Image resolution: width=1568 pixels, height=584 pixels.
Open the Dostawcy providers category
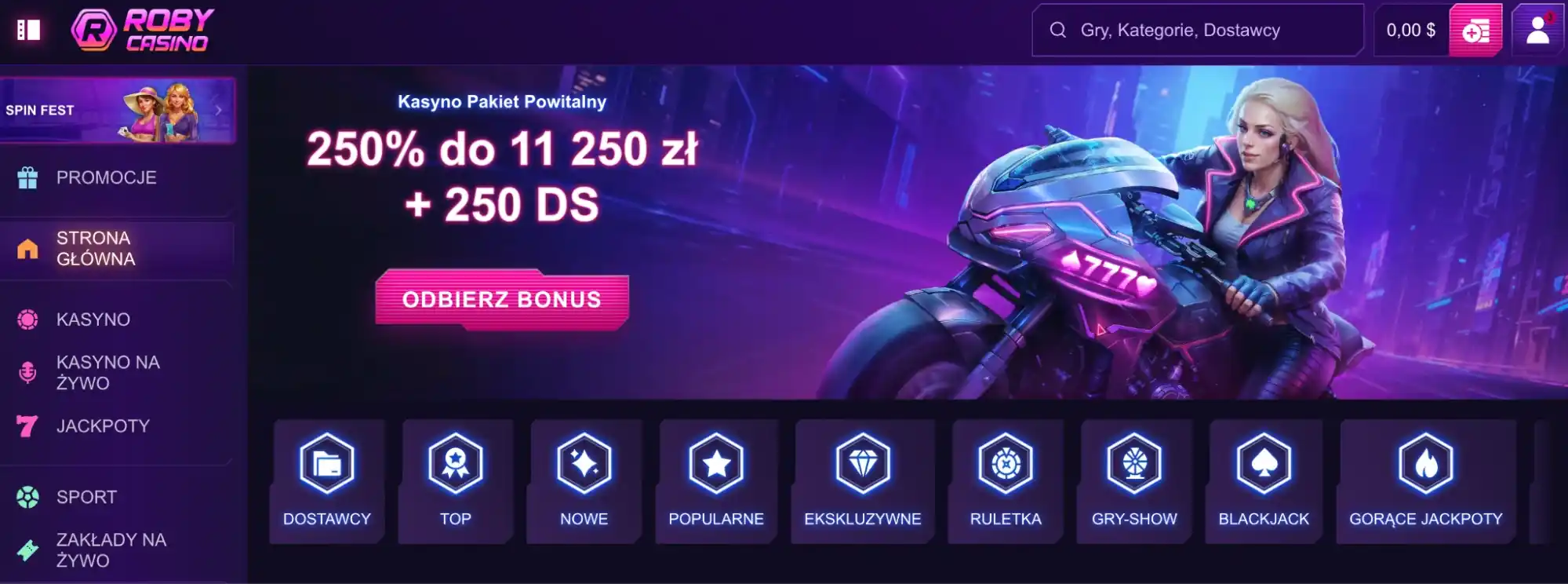pos(326,481)
